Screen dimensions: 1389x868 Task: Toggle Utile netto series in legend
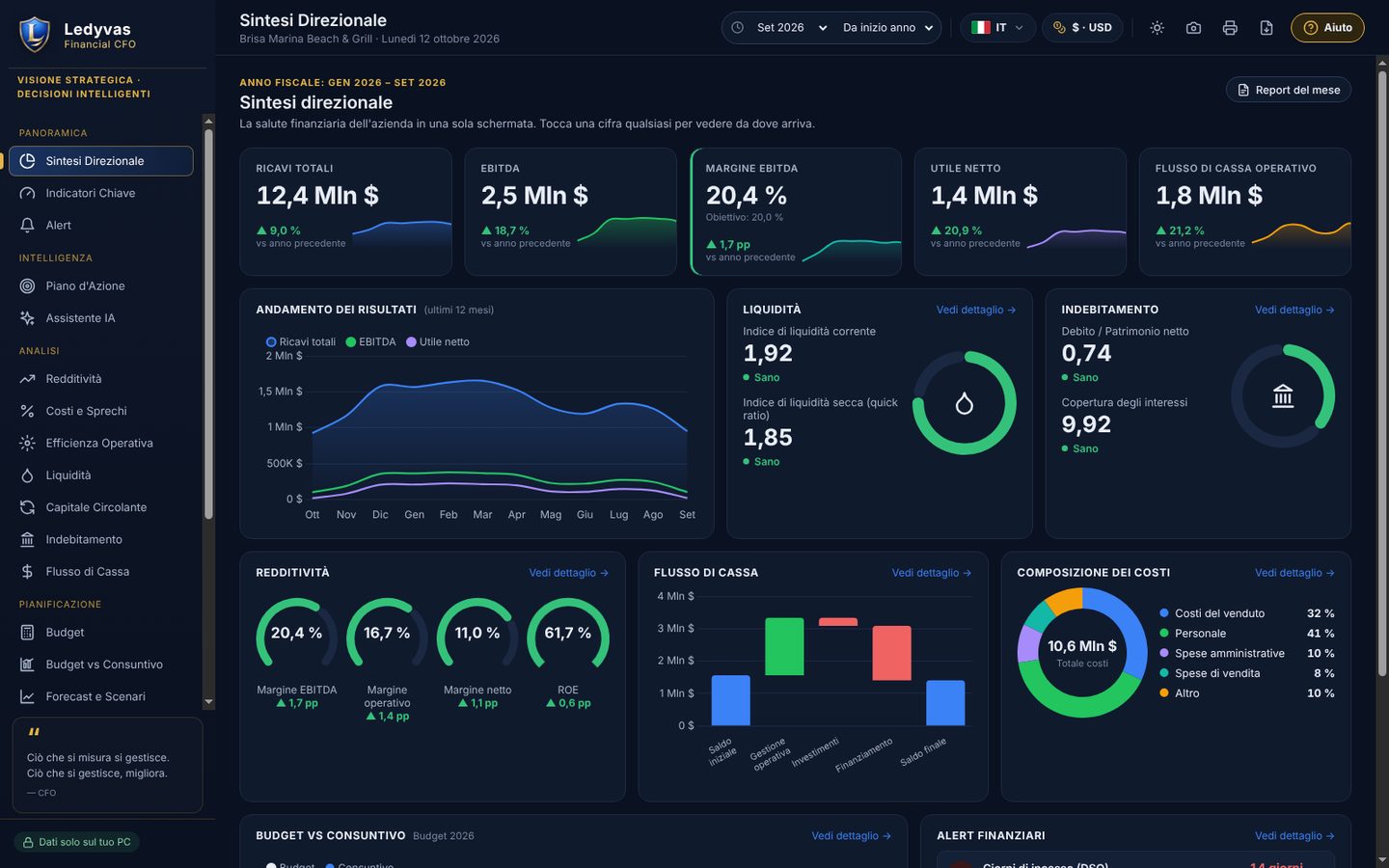438,342
